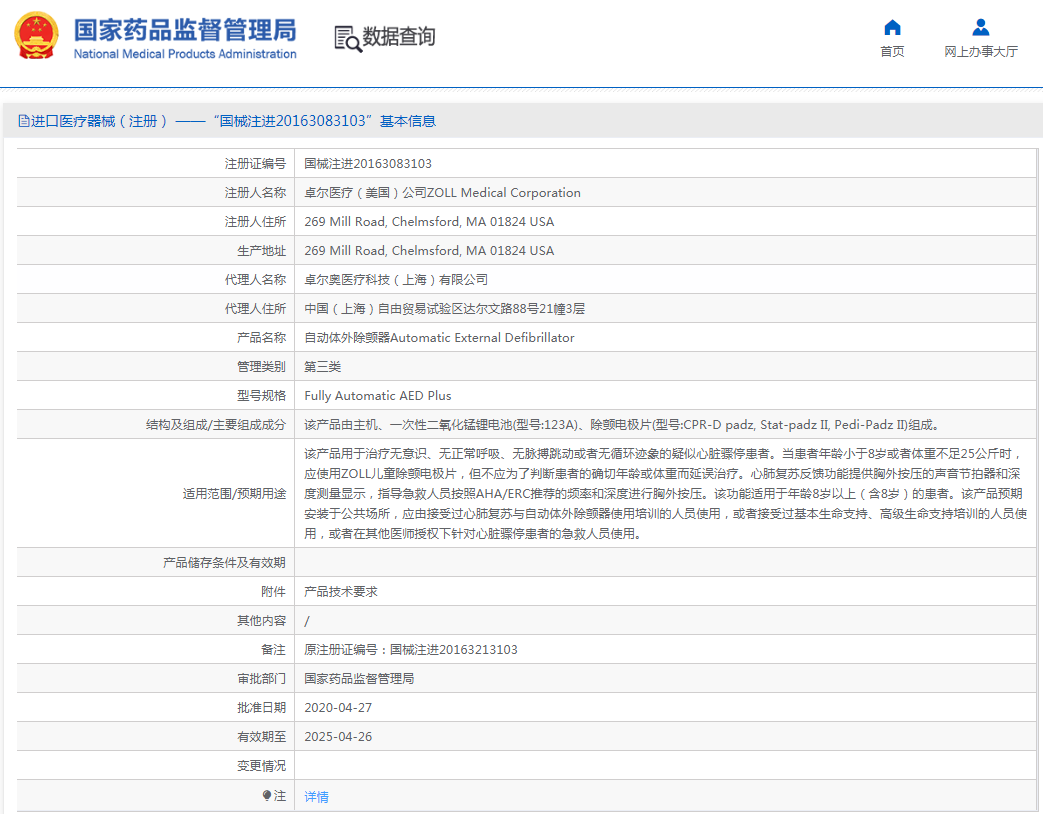Image resolution: width=1043 pixels, height=814 pixels.
Task: Click 卓尔奥医疗科技（上海）有限公司 agent name
Action: point(396,280)
